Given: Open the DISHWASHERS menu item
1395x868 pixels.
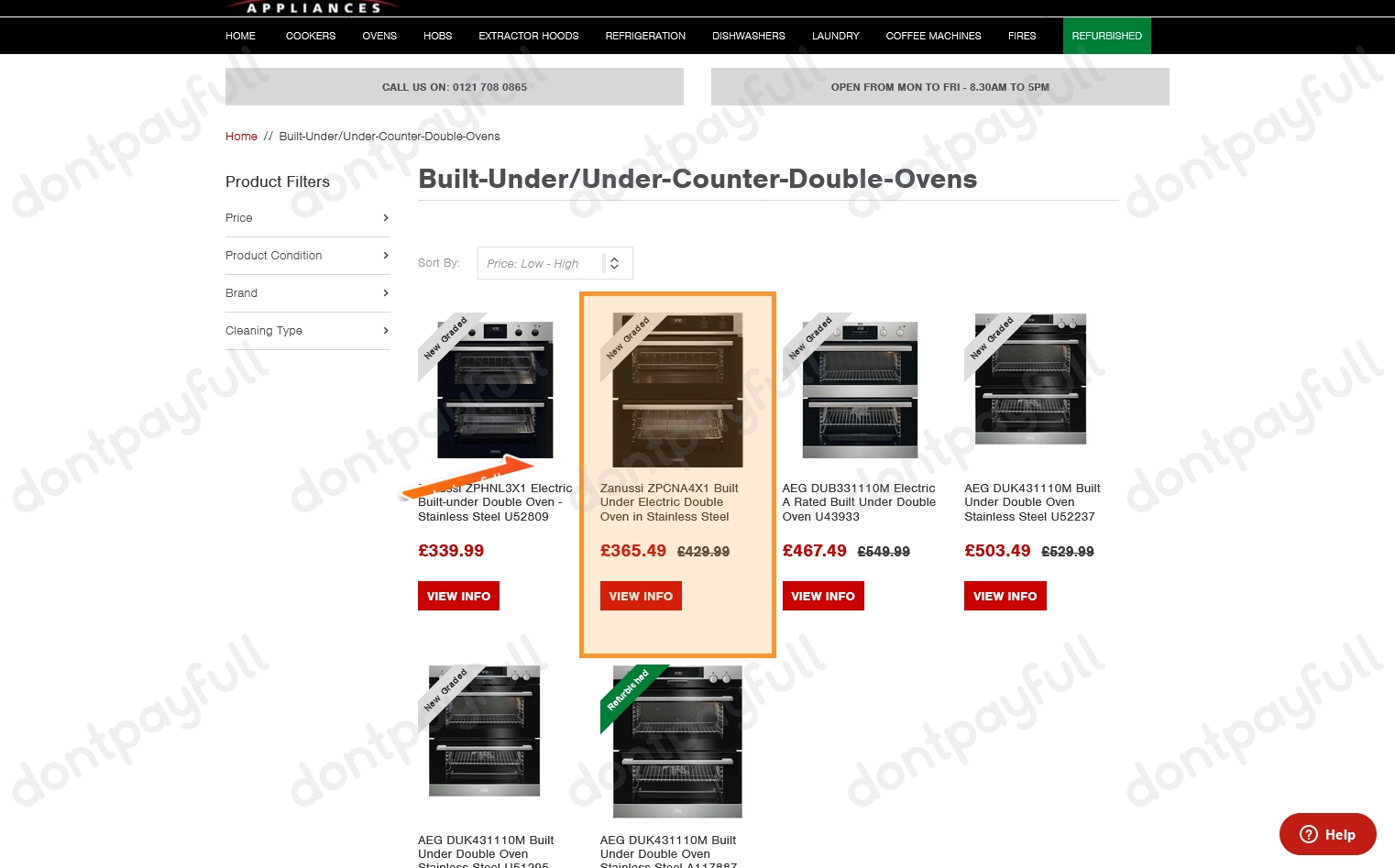Looking at the screenshot, I should point(748,36).
